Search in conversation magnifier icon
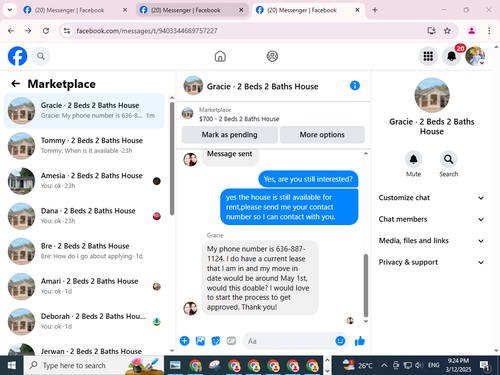500x375 pixels. [x=448, y=159]
